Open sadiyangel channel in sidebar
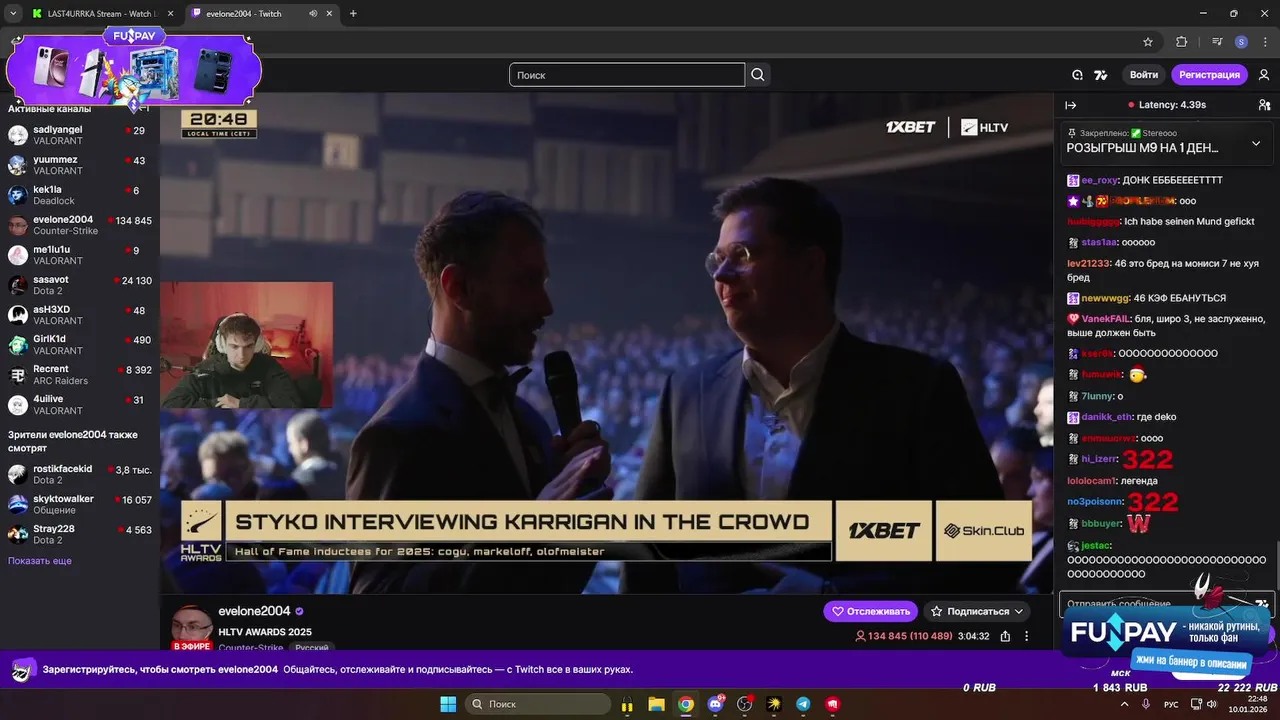The image size is (1280, 720). click(x=80, y=135)
